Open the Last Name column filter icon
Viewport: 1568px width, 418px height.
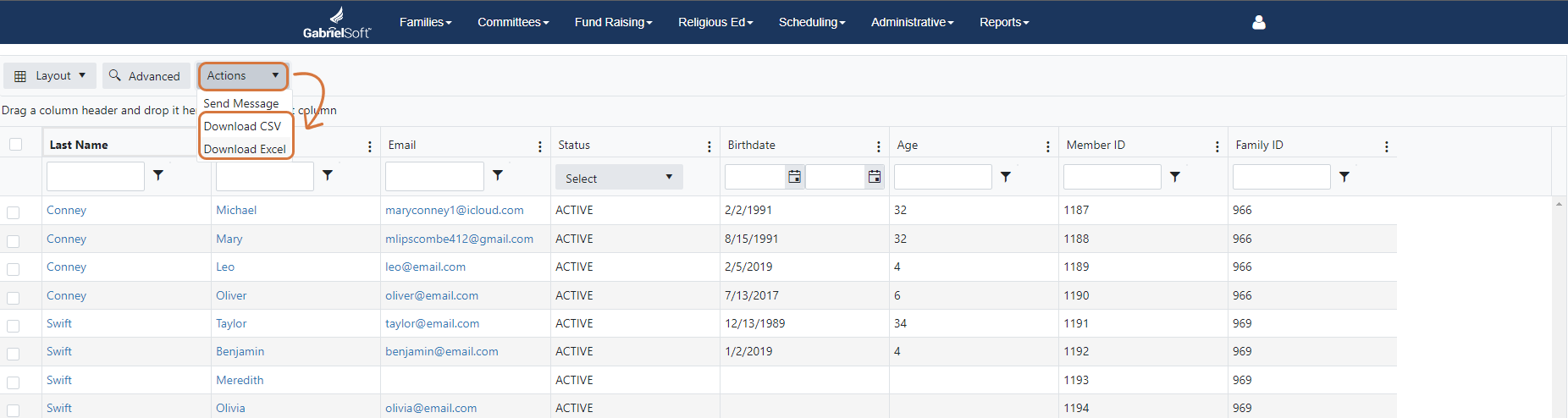(158, 176)
